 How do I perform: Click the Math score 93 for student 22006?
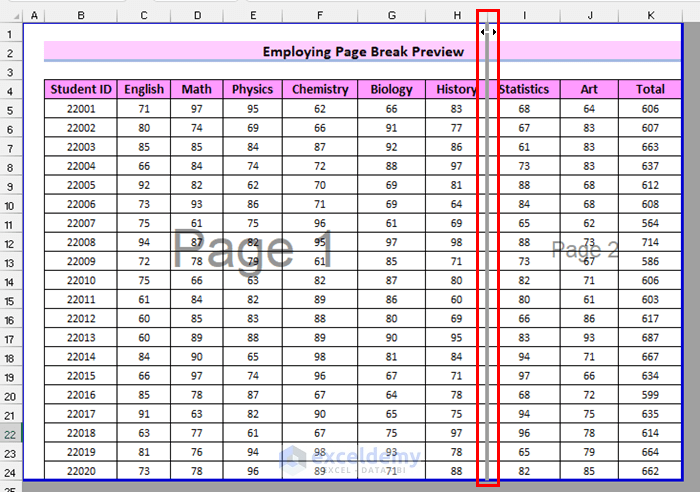197,204
